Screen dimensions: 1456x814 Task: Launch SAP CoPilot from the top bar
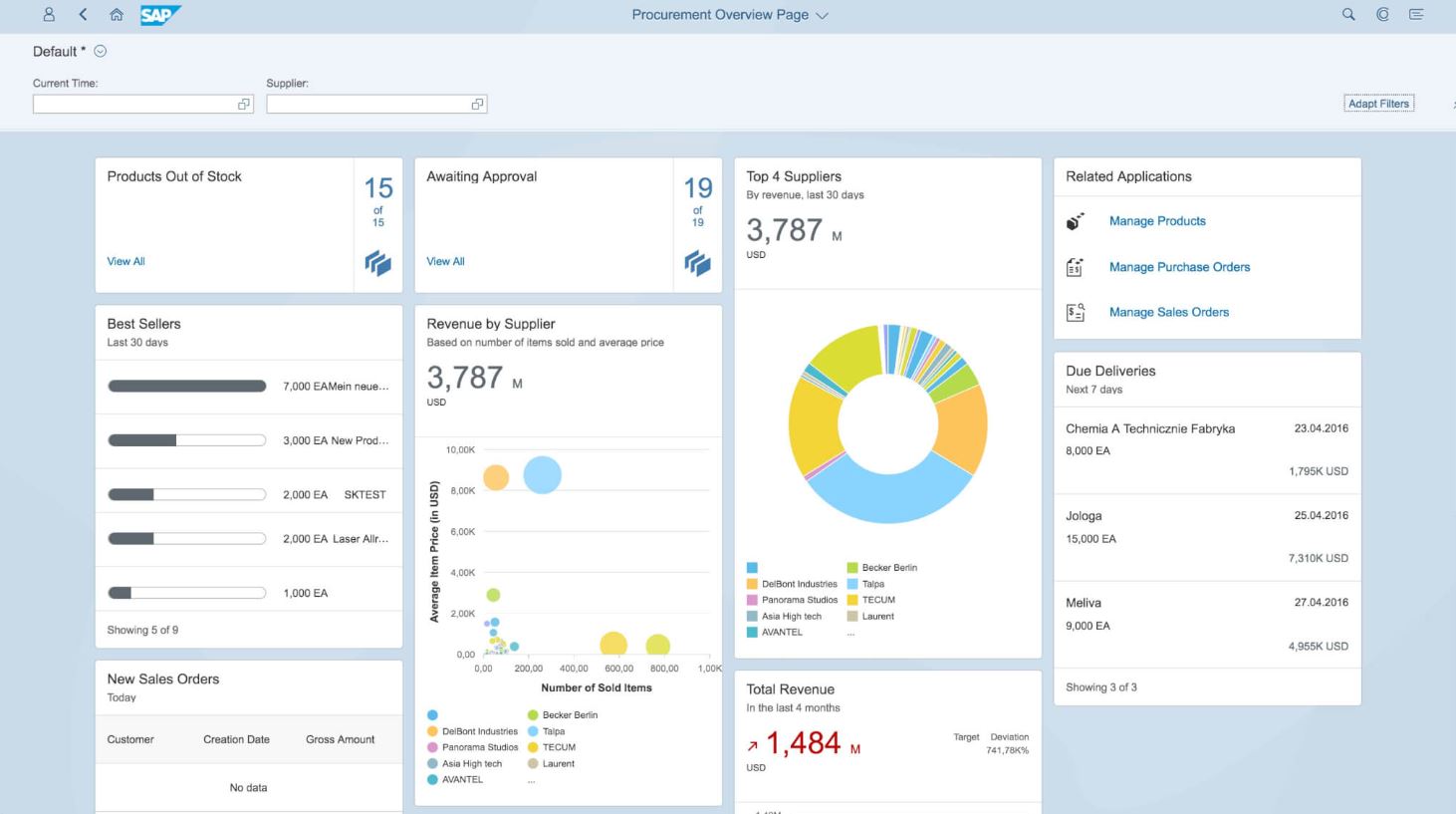1381,14
